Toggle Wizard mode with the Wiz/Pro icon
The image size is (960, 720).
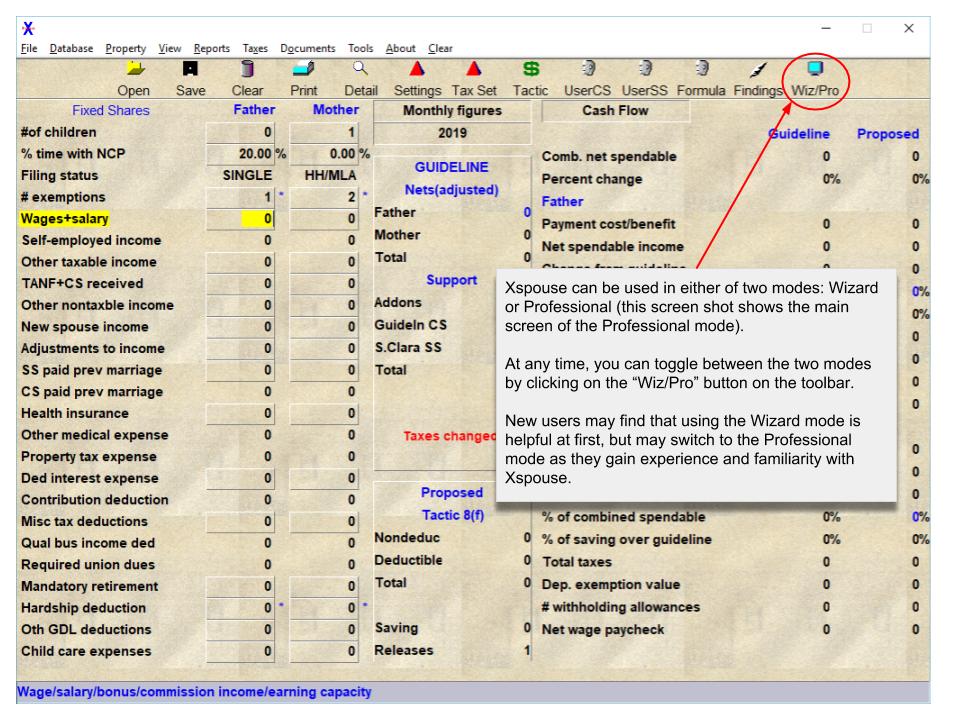click(815, 69)
